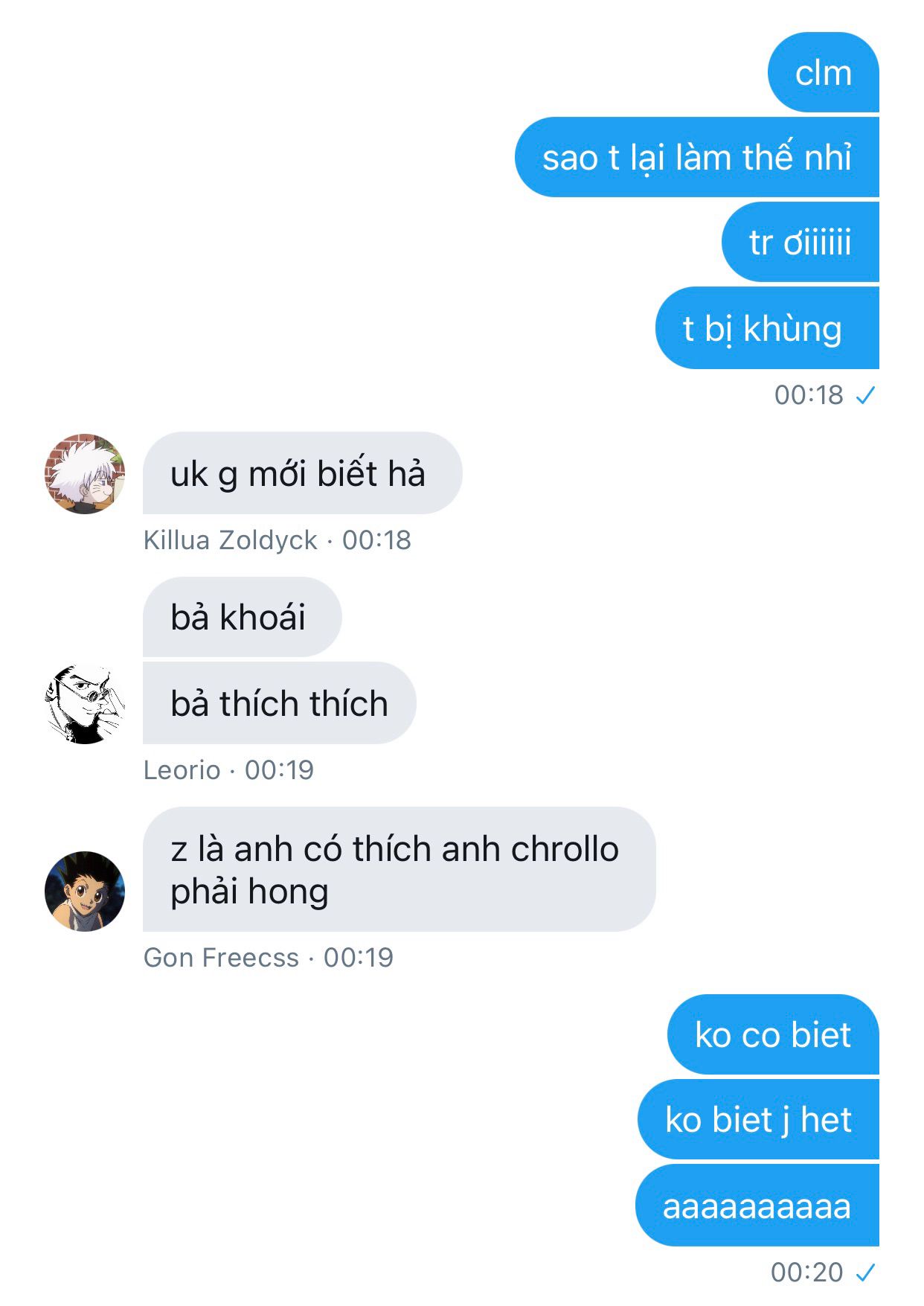Click the read checkmark beside 00:20
The image size is (924, 1306).
tap(866, 1273)
